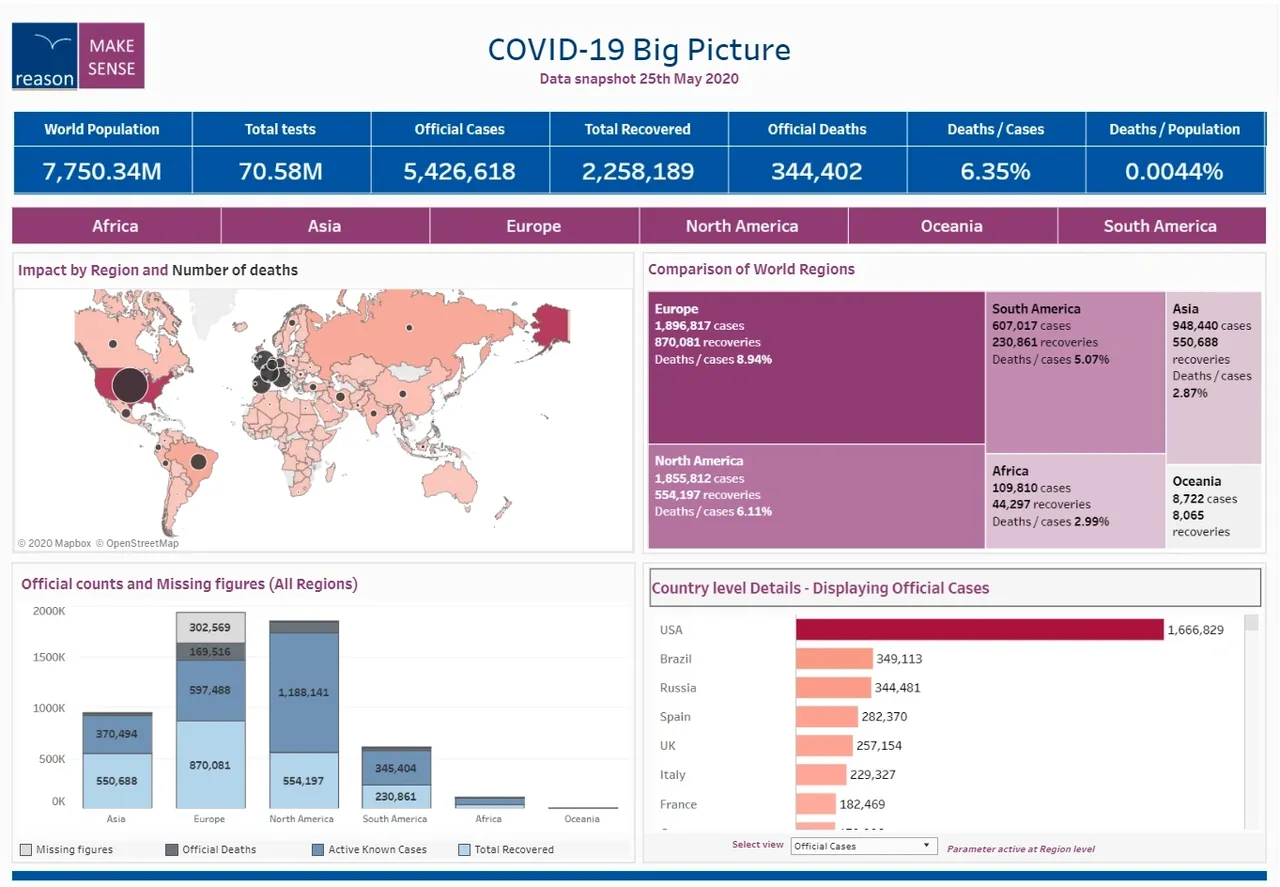1280x887 pixels.
Task: Select the North America treemap tile
Action: [x=816, y=497]
